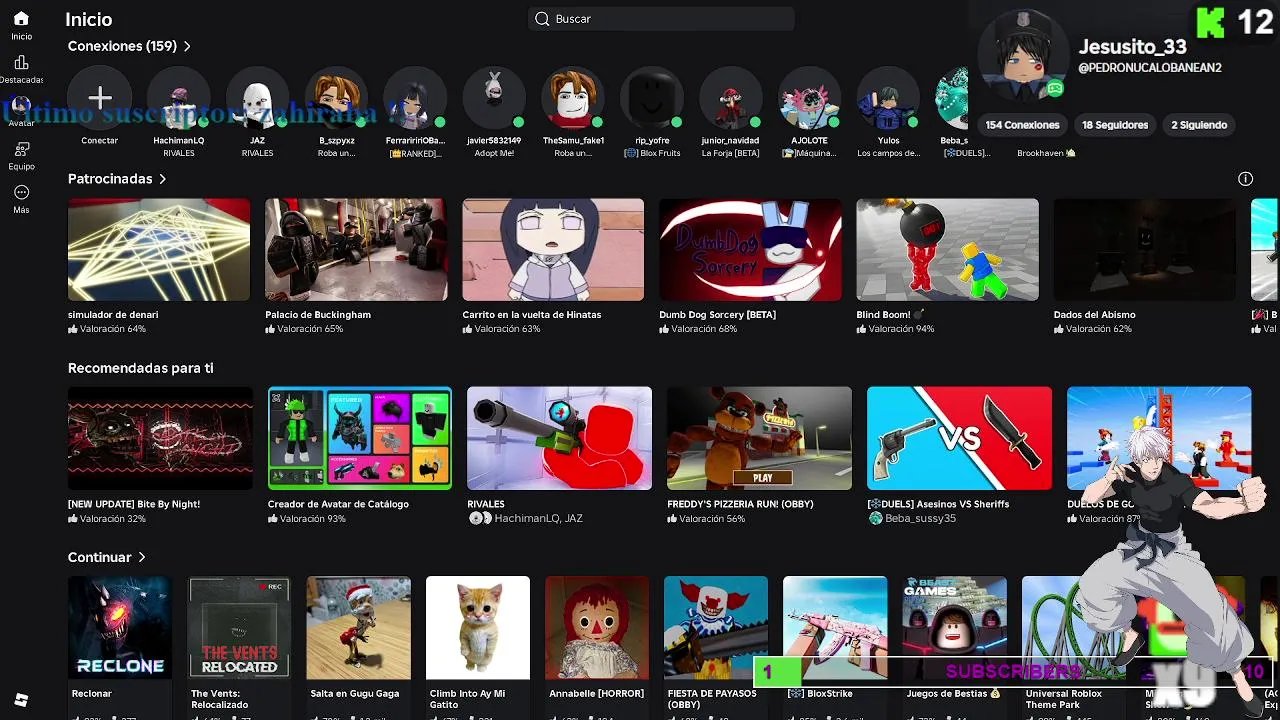The image size is (1280, 720).
Task: Open Destacadas charts sidebar icon
Action: [21, 62]
